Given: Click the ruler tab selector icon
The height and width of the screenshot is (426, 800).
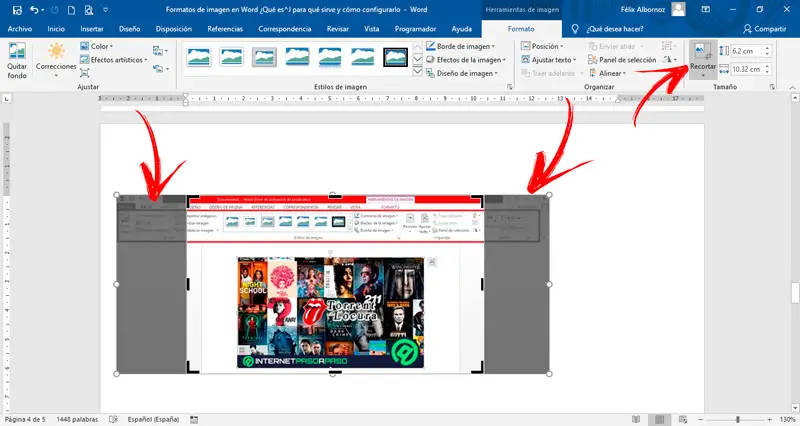Looking at the screenshot, I should pyautogui.click(x=7, y=98).
